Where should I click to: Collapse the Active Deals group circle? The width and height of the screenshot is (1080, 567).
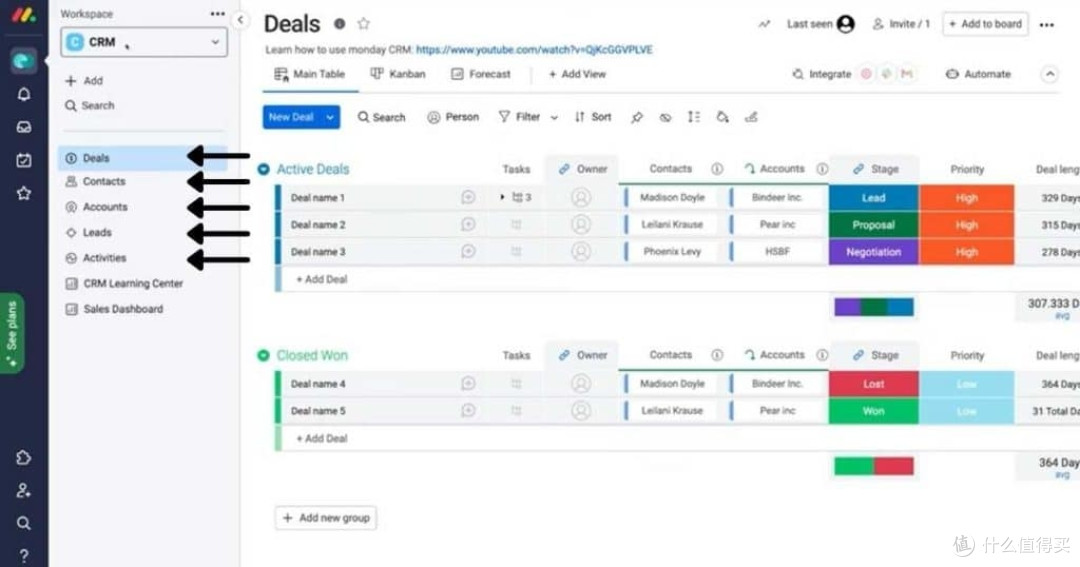pyautogui.click(x=263, y=169)
